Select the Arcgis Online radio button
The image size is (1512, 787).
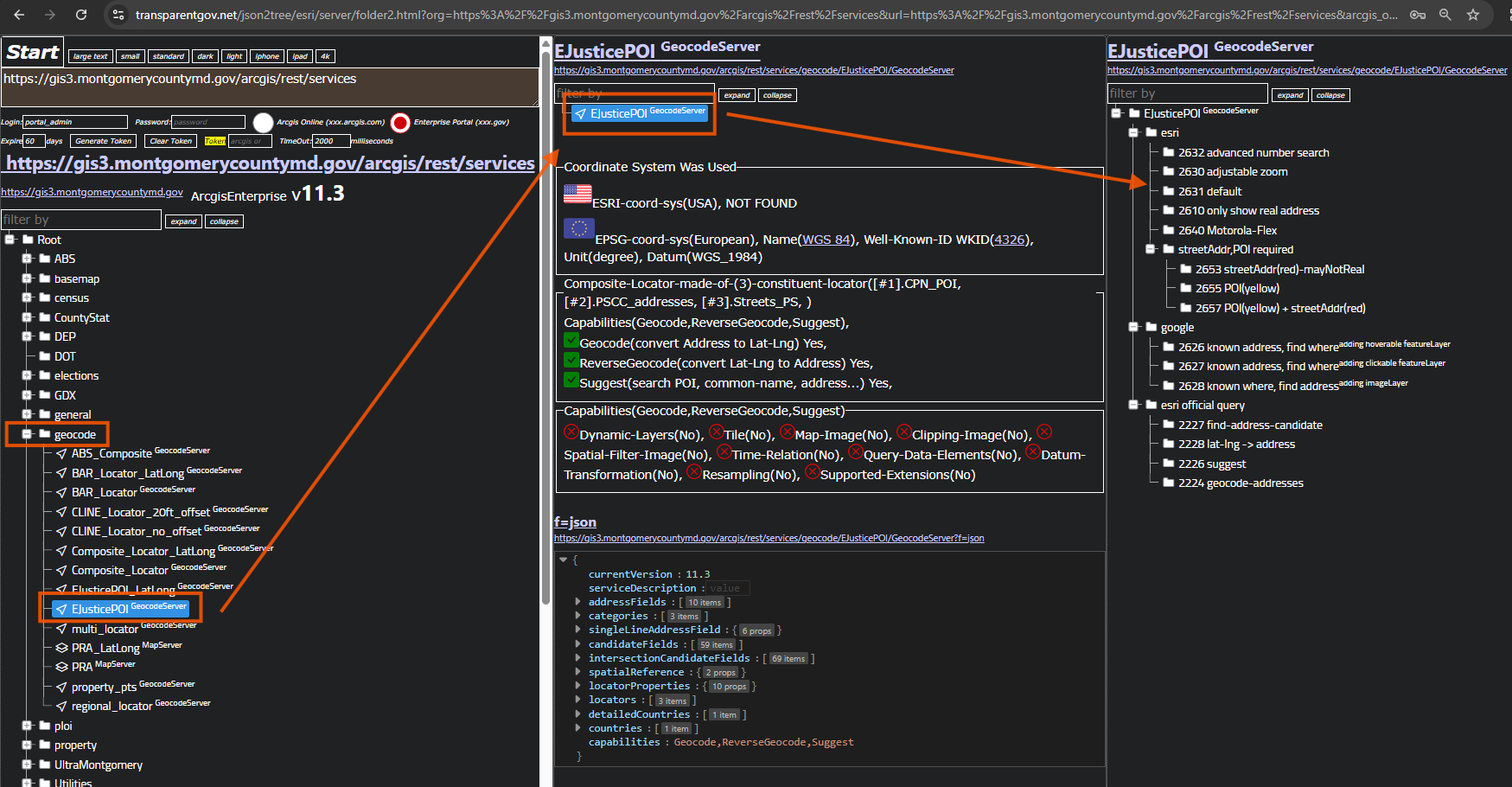264,123
